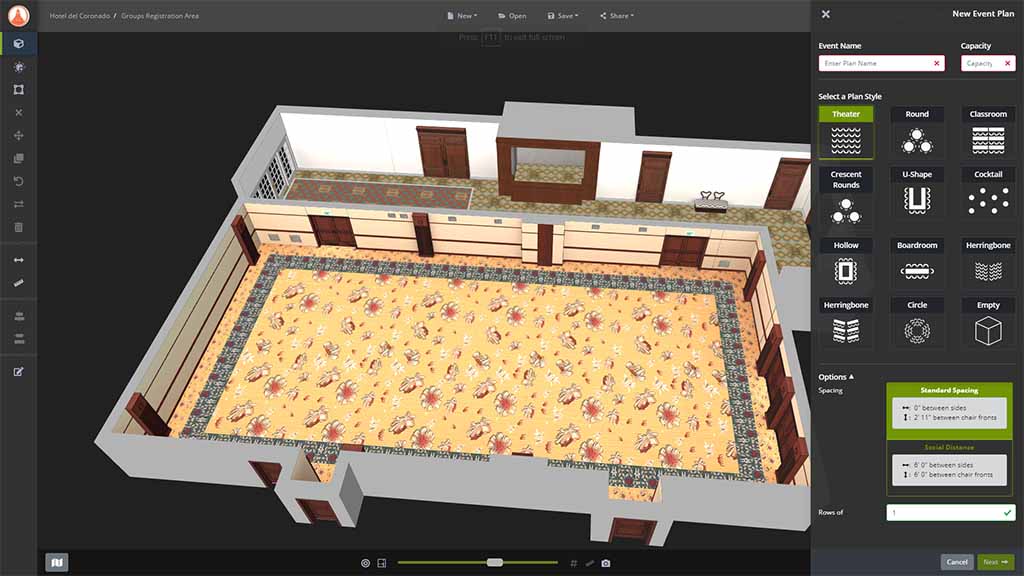1024x576 pixels.
Task: Cancel the New Event Plan
Action: pos(957,562)
